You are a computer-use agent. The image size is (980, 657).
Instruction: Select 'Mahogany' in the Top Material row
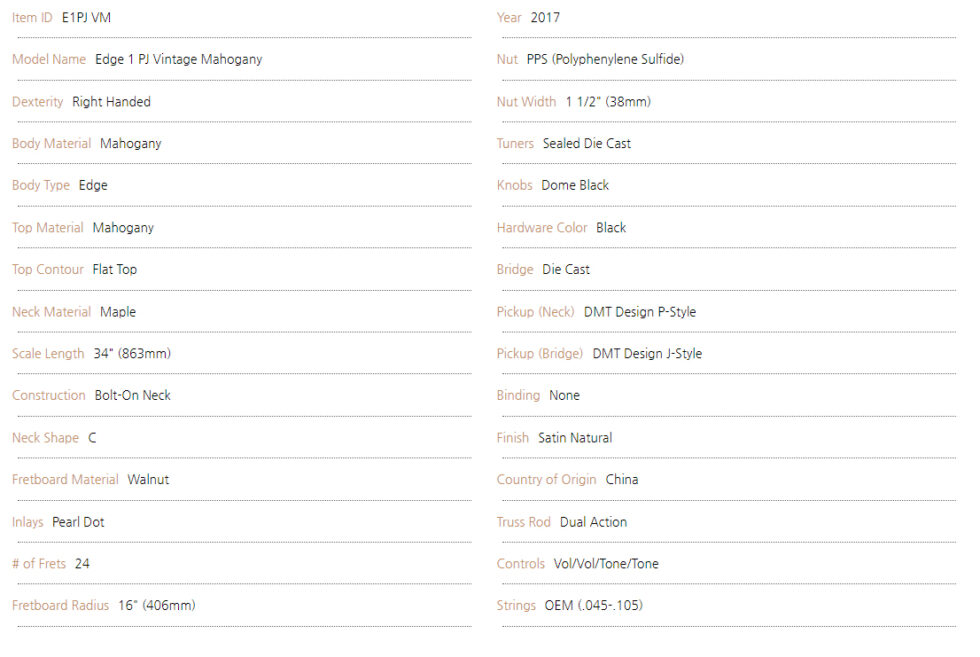pyautogui.click(x=123, y=228)
